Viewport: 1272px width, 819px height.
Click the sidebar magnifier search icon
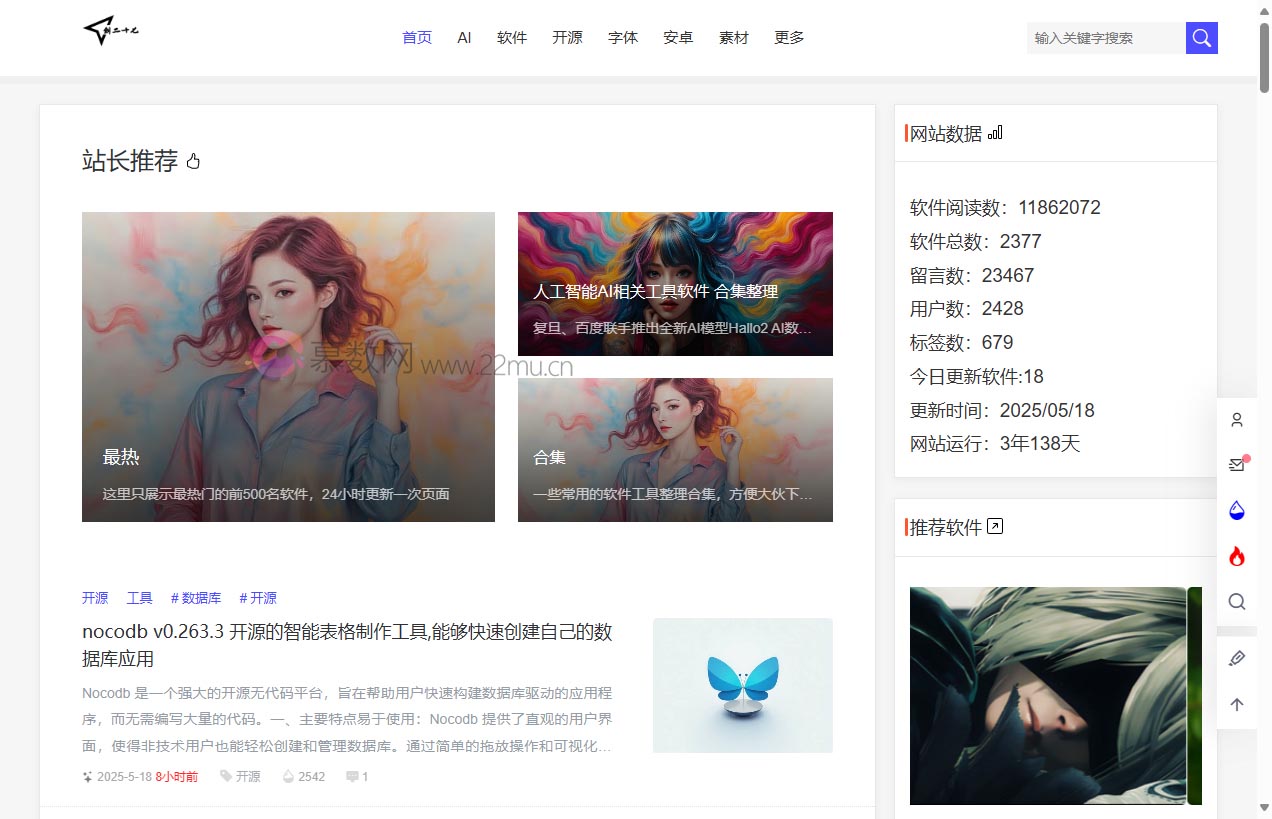pyautogui.click(x=1237, y=602)
